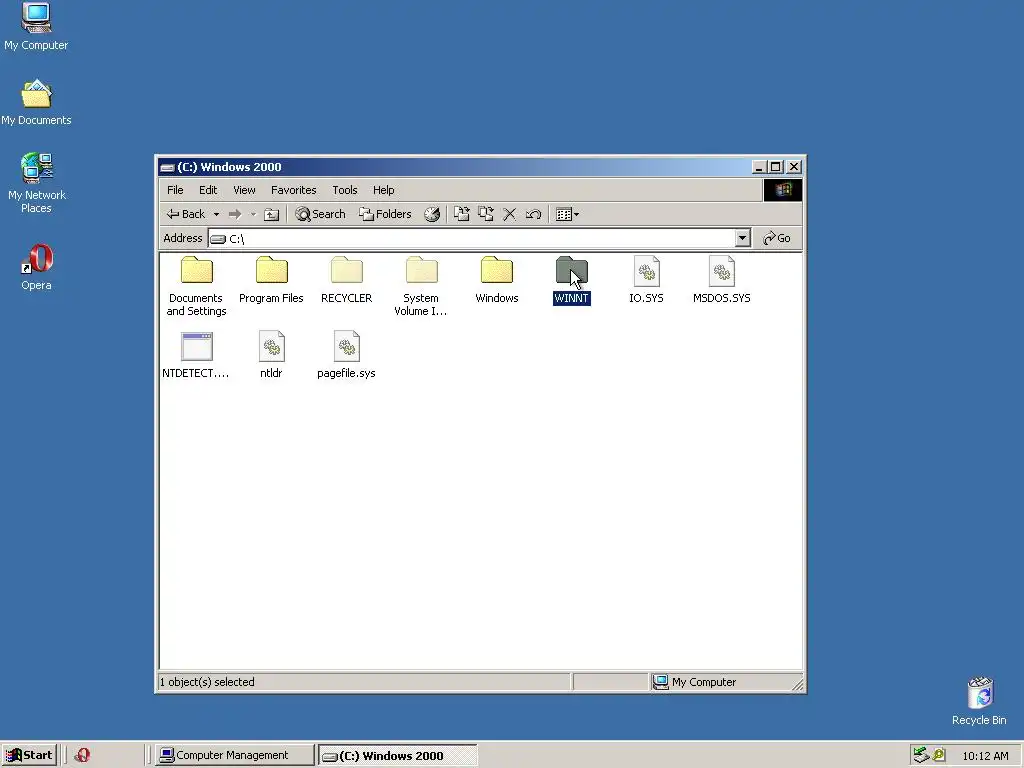Image resolution: width=1024 pixels, height=768 pixels.
Task: Open the Forward history dropdown arrow
Action: tap(253, 214)
